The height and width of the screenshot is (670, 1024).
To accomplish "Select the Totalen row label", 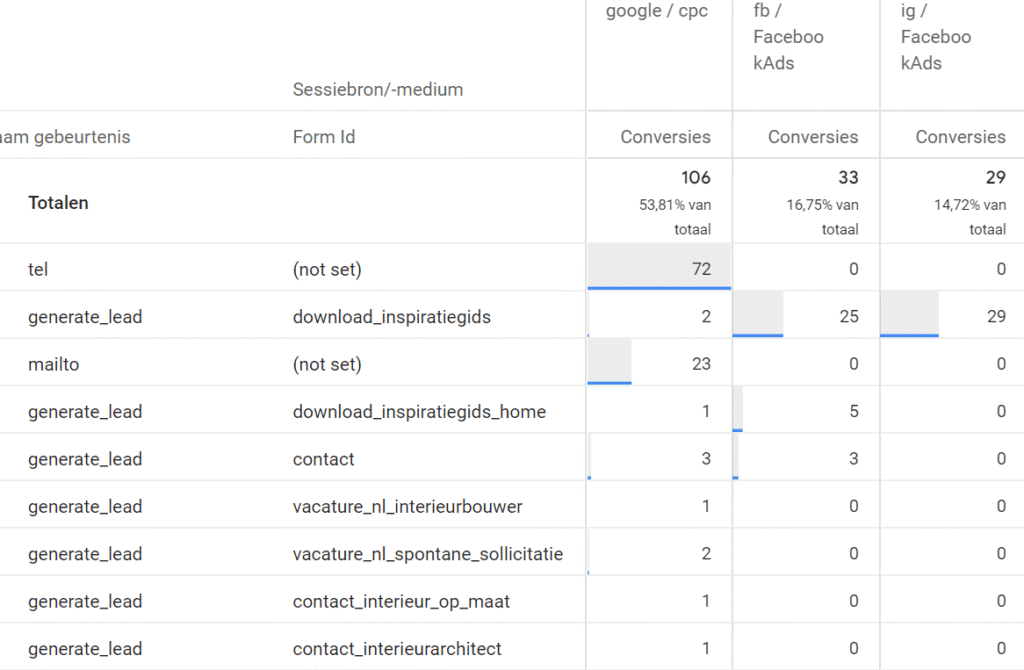I will tap(58, 202).
